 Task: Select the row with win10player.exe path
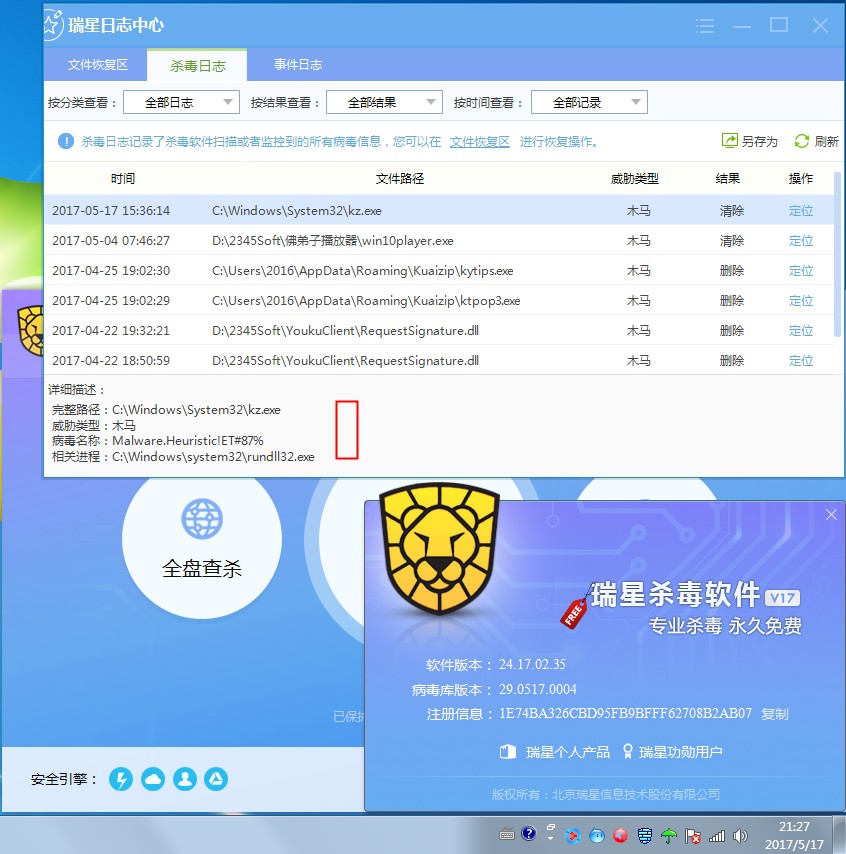[439, 241]
